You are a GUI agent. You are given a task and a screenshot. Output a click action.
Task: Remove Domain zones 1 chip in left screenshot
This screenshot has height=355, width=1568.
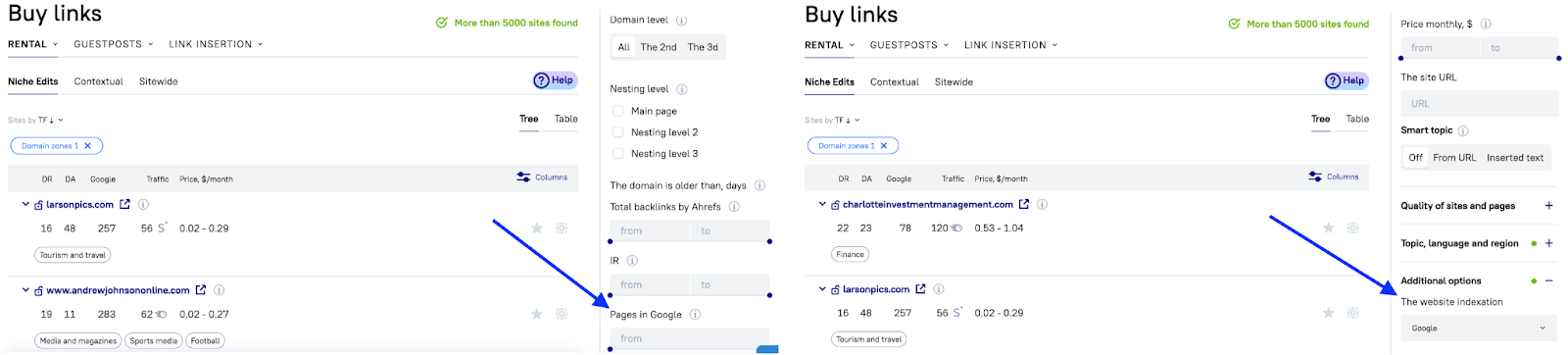click(88, 146)
